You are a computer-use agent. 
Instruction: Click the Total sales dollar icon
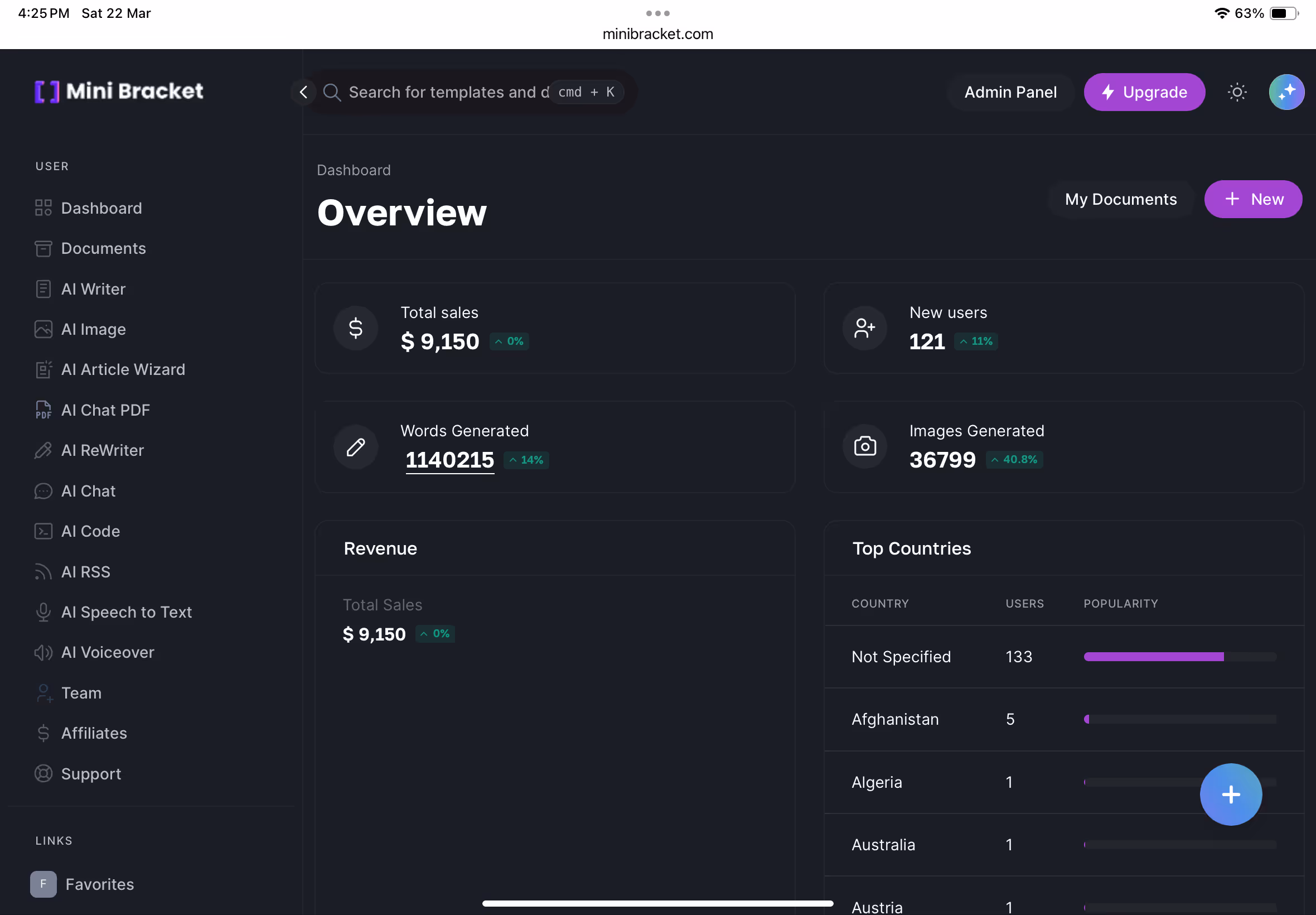(x=356, y=328)
